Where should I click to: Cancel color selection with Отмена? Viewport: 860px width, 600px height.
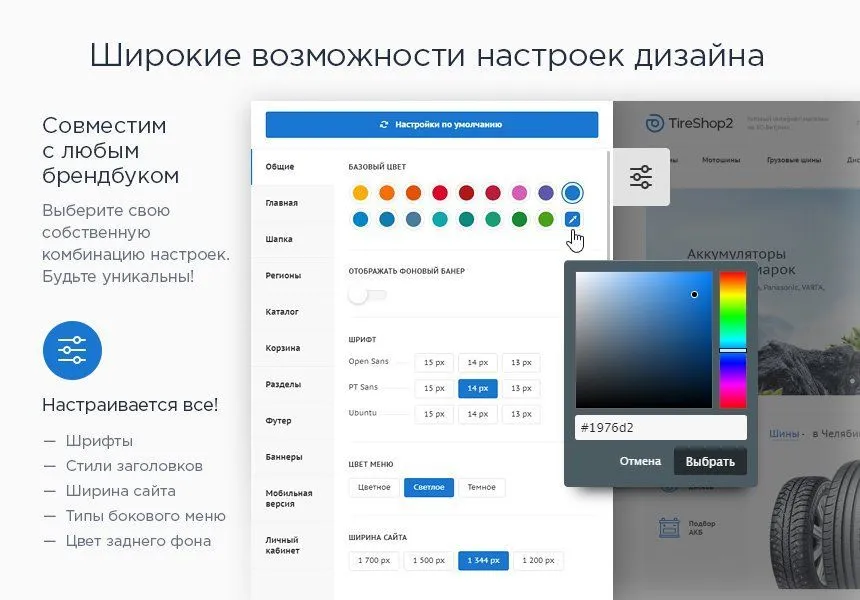[640, 461]
